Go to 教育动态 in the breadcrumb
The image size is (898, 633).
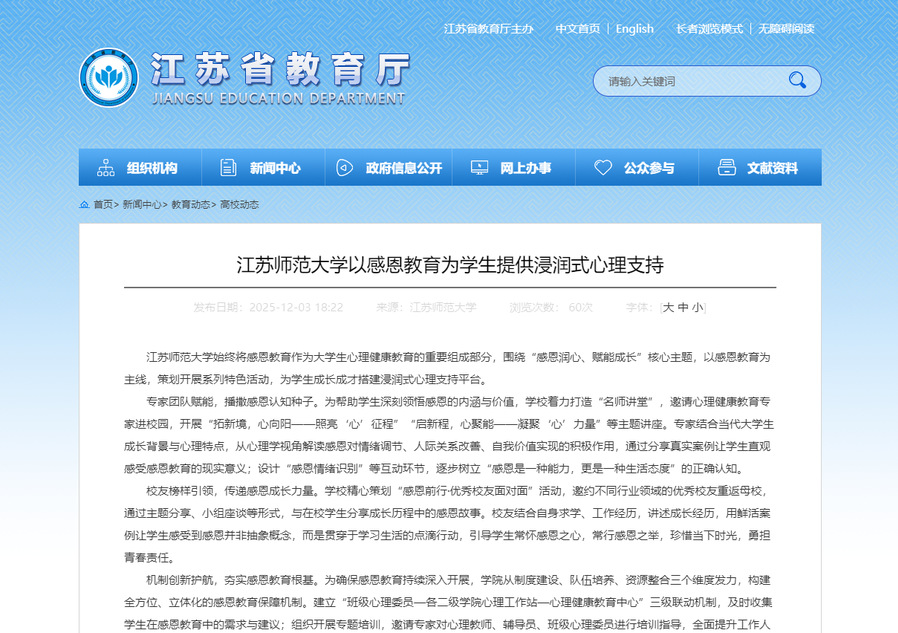tap(190, 204)
